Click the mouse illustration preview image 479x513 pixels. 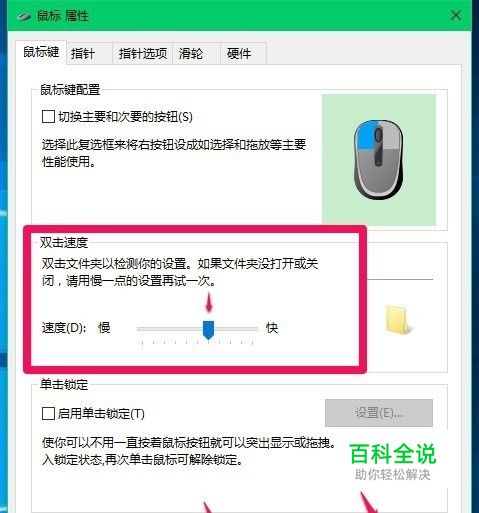click(x=379, y=160)
